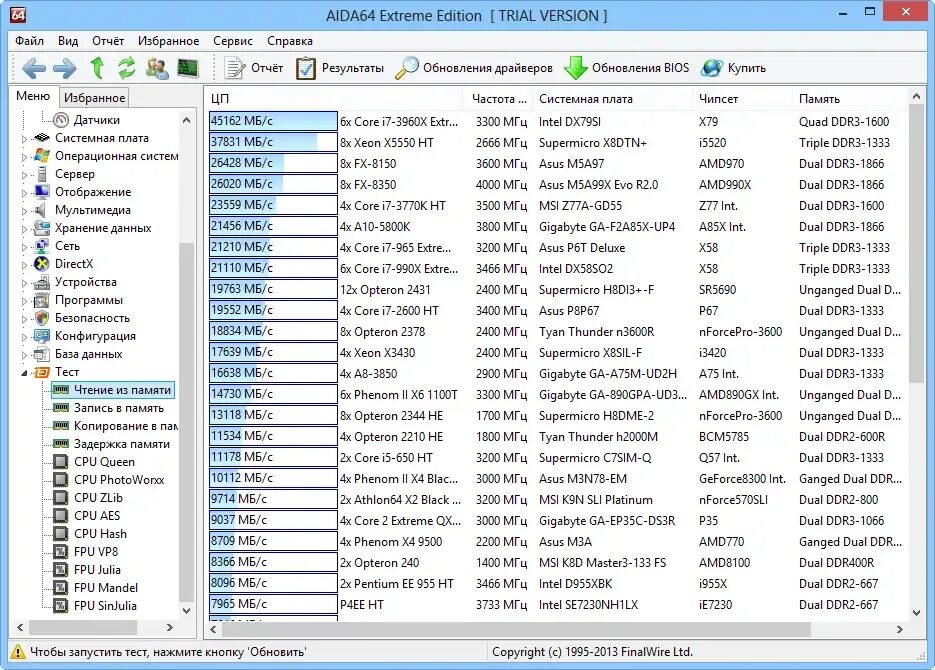Click the 45162 МБ/с result bar
Image resolution: width=935 pixels, height=670 pixels.
(x=273, y=121)
